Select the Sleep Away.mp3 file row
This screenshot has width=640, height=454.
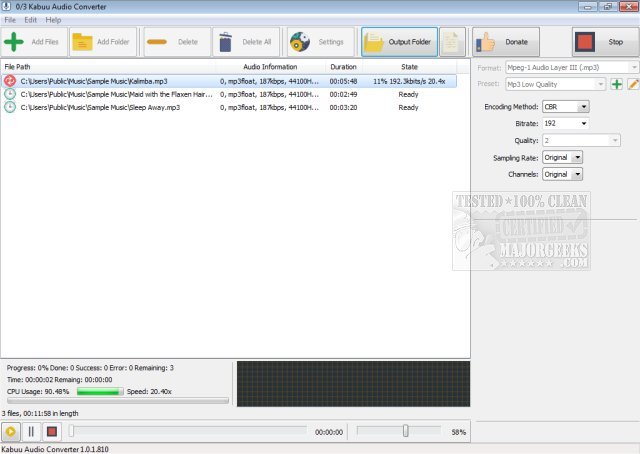[x=229, y=107]
